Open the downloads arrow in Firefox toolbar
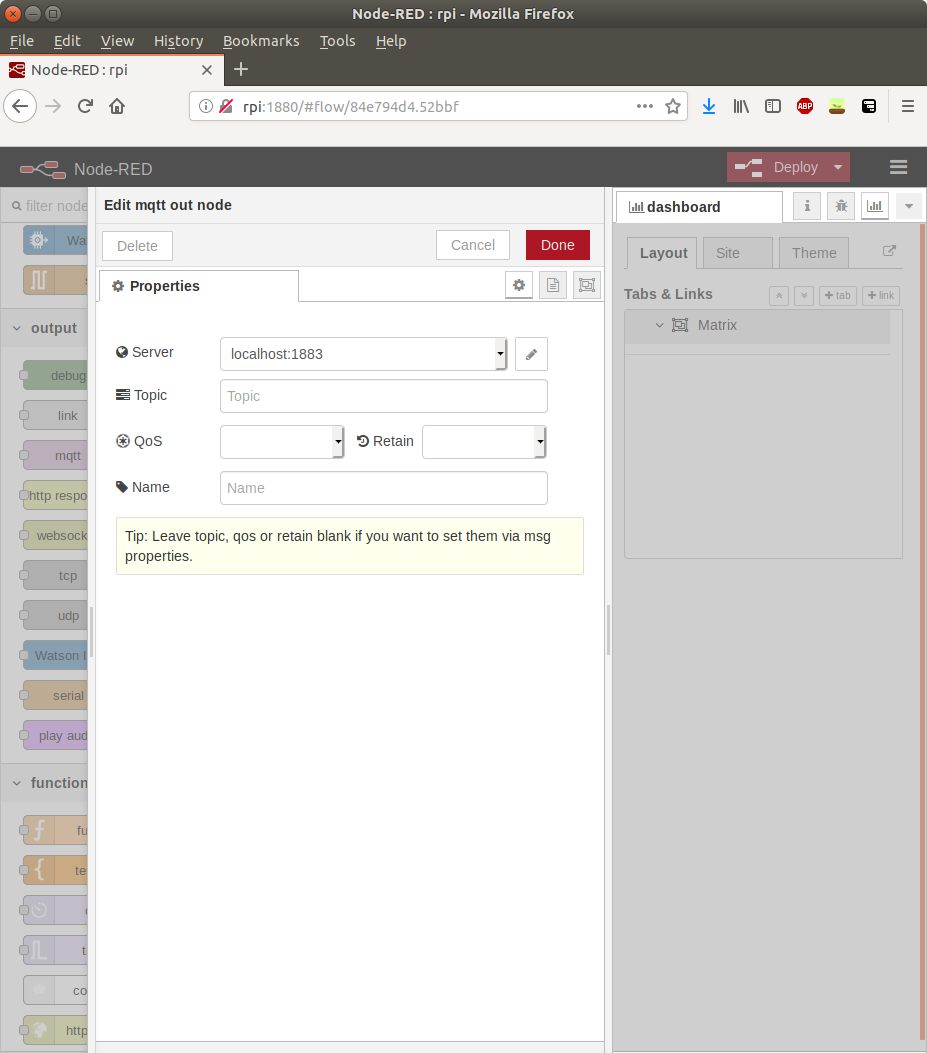This screenshot has width=927, height=1053. coord(709,106)
